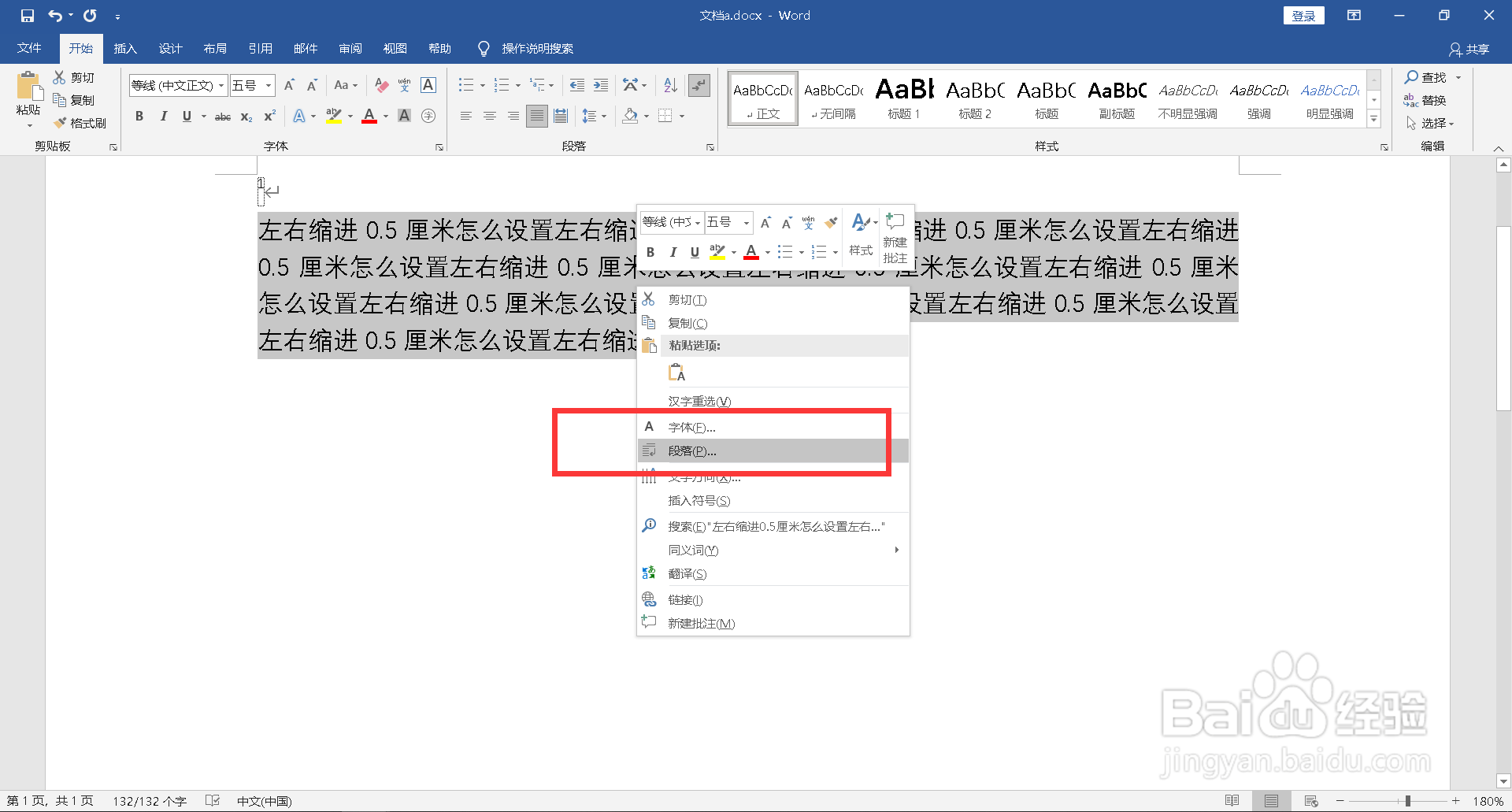Screen dimensions: 1512x812
Task: Expand the borders dropdown arrow
Action: (682, 117)
